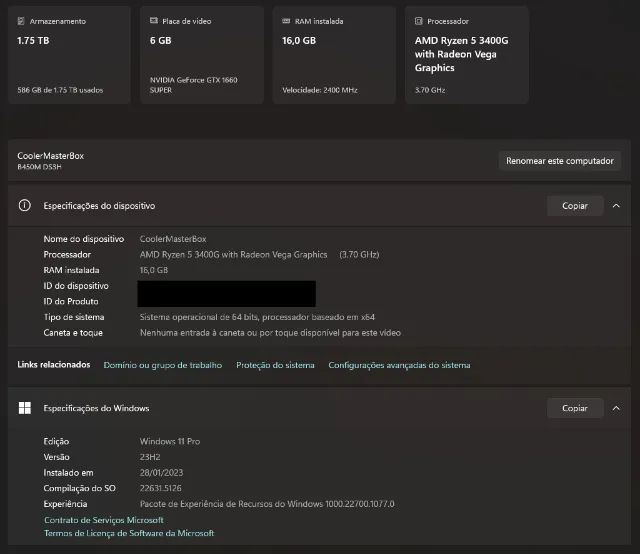Image resolution: width=640 pixels, height=554 pixels.
Task: Click the Processador row value AMD Ryzen 5 3400G
Action: tap(233, 254)
